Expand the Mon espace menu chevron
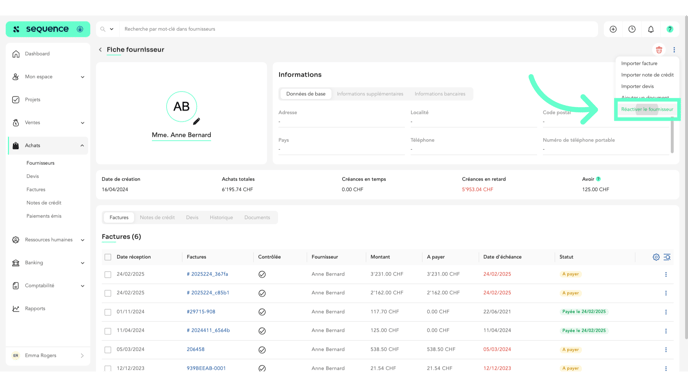 click(x=82, y=77)
